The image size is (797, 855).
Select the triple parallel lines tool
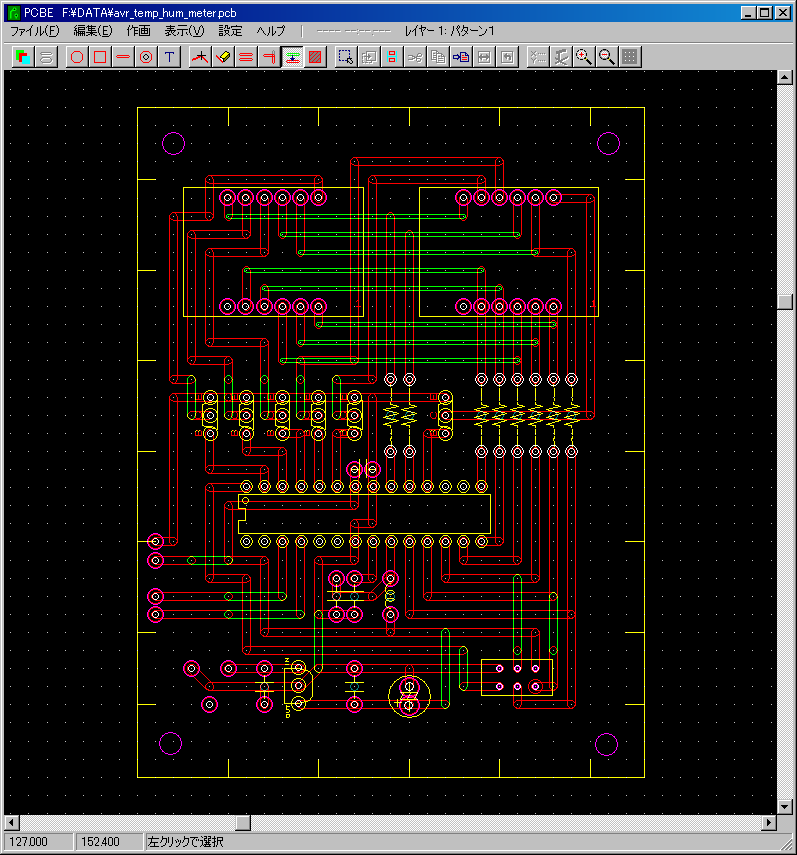click(x=246, y=57)
